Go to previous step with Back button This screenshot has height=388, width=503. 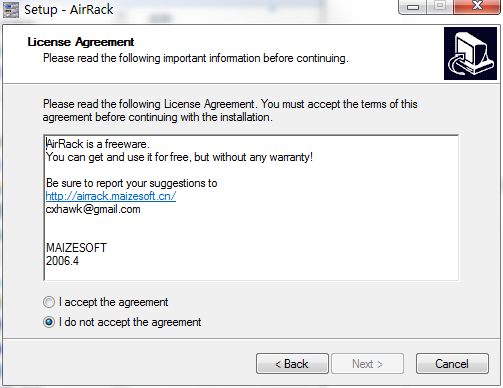292,364
